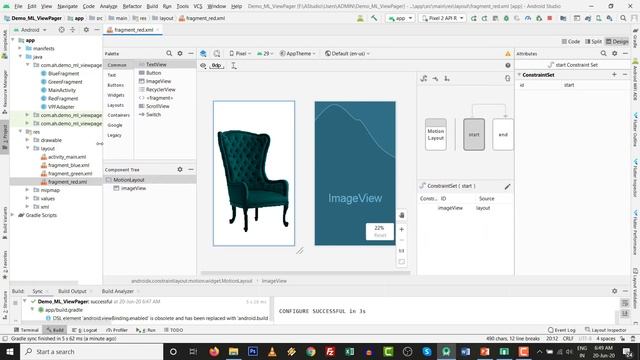Open the Android project view dropdown
Viewport: 640px width, 360px height.
click(x=30, y=30)
